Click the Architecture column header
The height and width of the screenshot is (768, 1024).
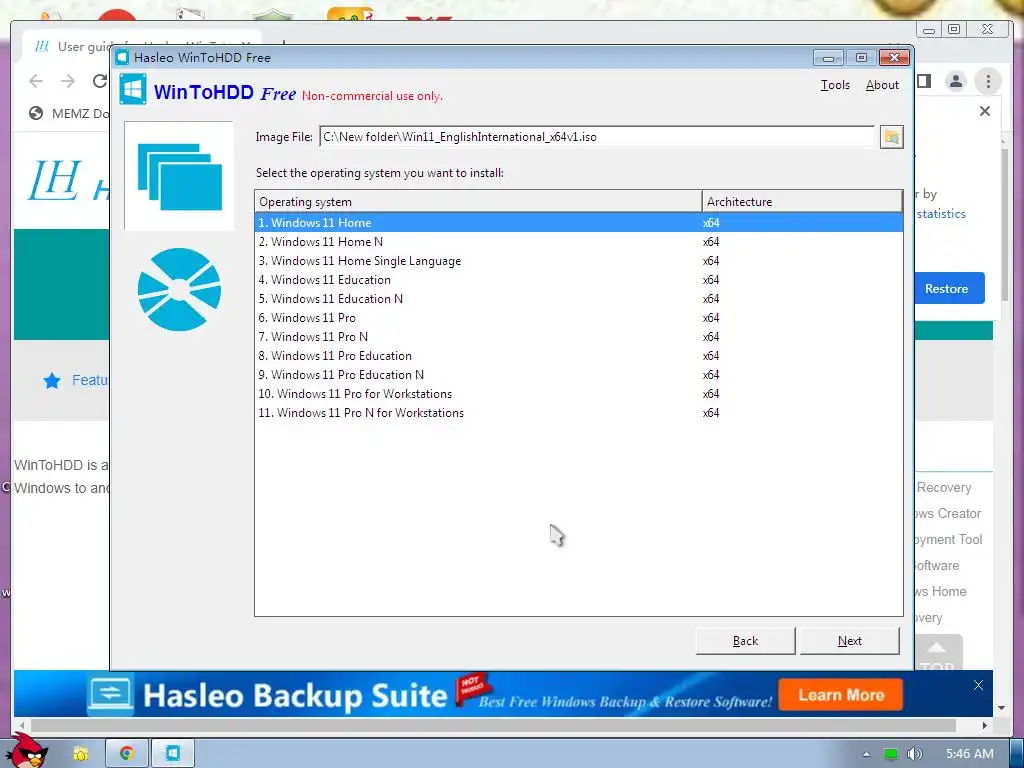(802, 202)
